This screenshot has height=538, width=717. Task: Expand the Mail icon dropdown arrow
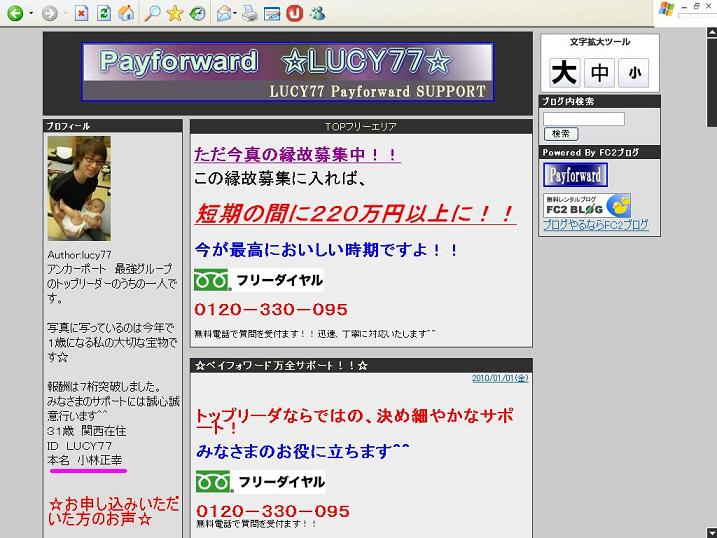(235, 13)
